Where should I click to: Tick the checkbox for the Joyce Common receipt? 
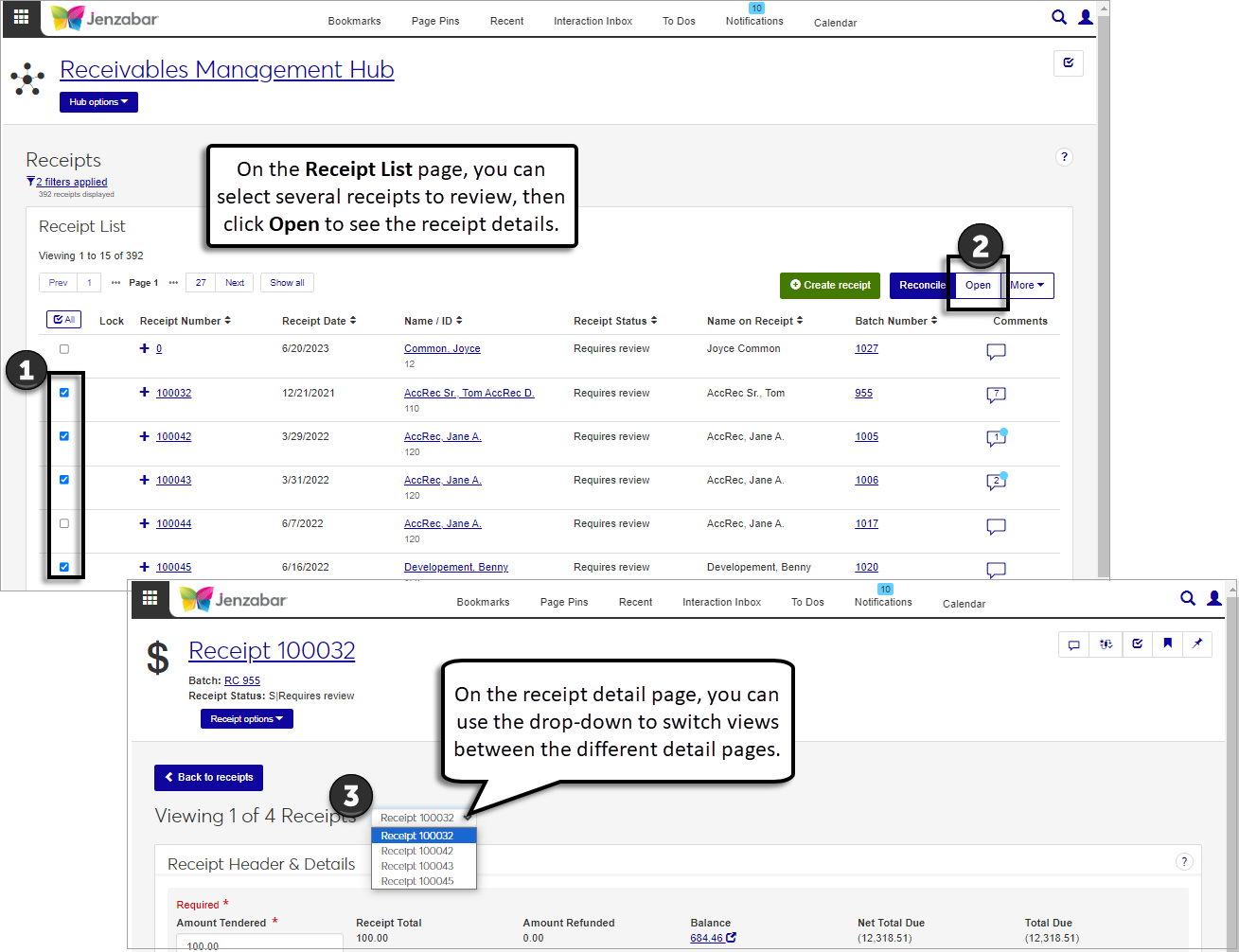[64, 349]
